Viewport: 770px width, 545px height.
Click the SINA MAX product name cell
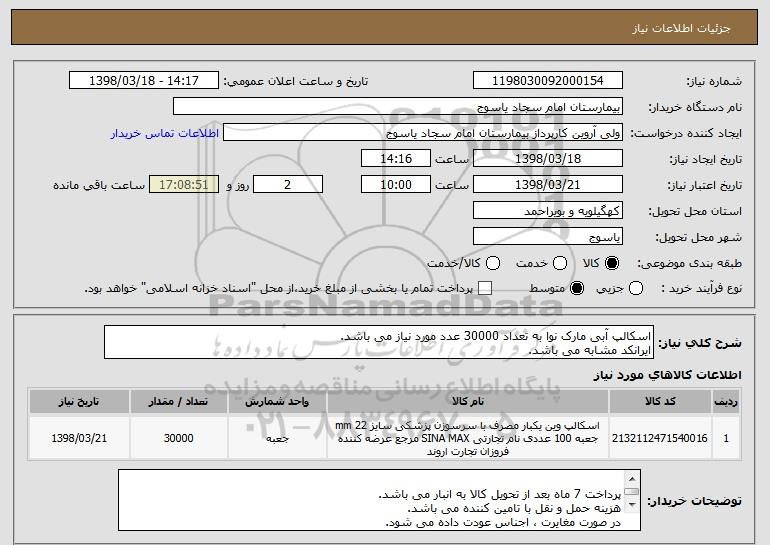tap(468, 438)
